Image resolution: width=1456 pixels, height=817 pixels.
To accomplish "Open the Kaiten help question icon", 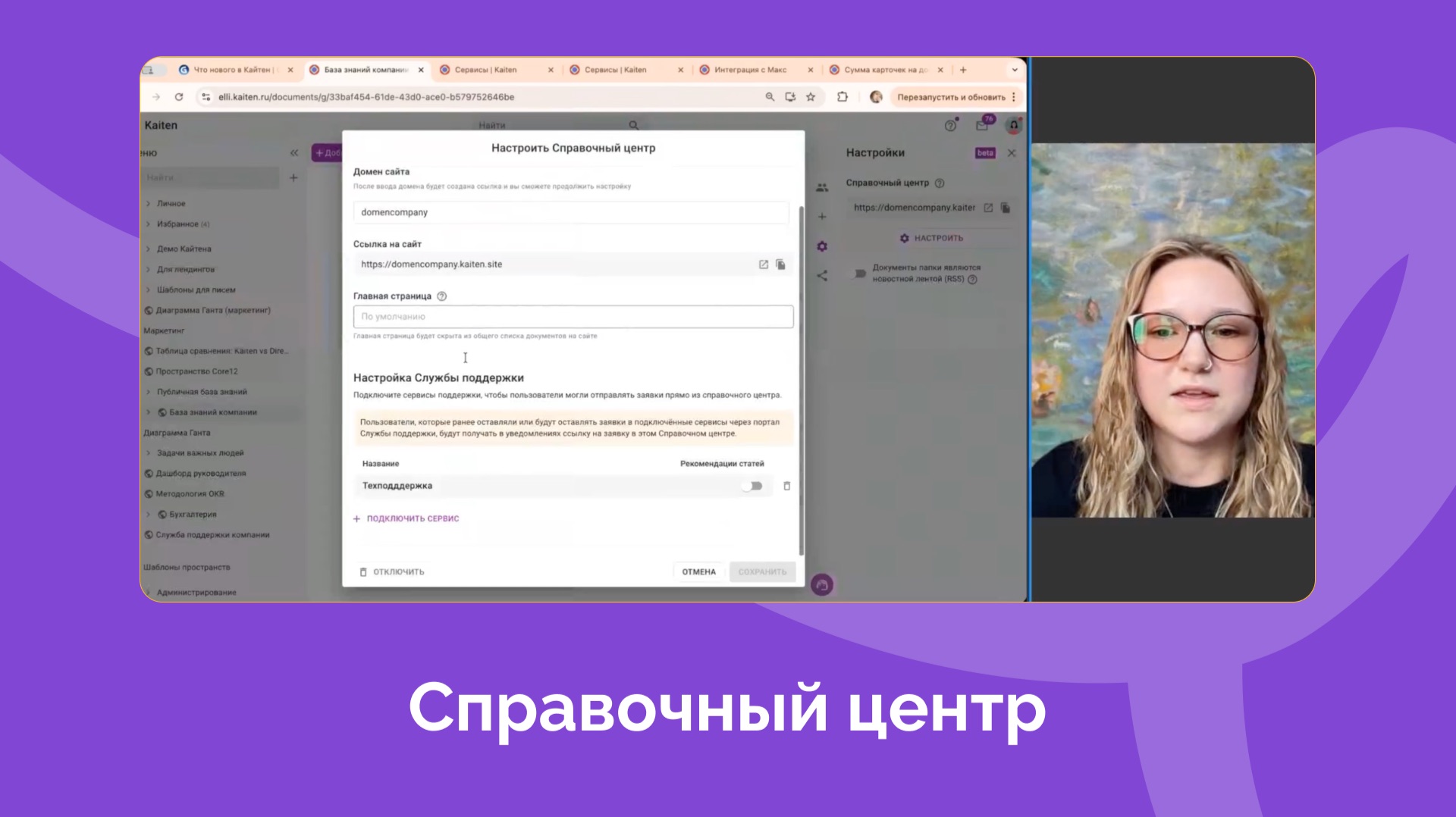I will [950, 126].
